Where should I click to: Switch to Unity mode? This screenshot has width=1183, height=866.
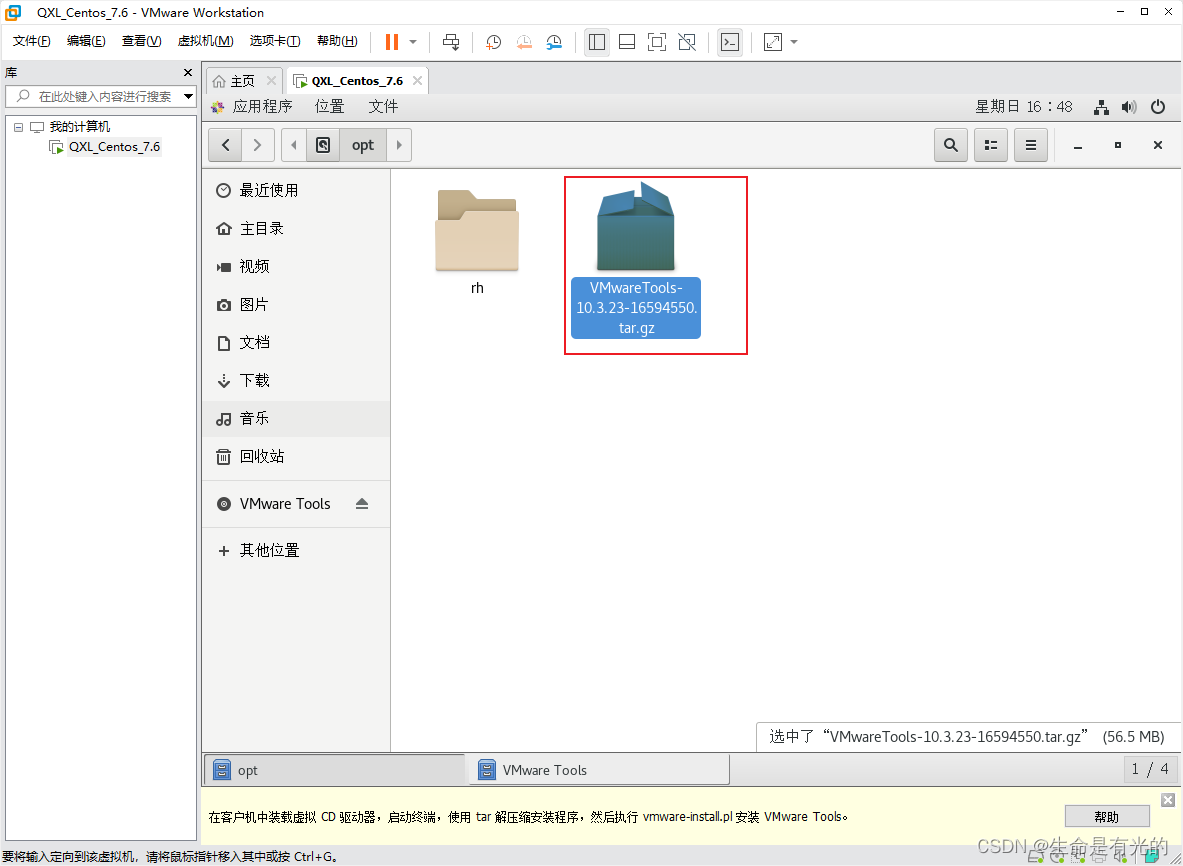point(687,41)
